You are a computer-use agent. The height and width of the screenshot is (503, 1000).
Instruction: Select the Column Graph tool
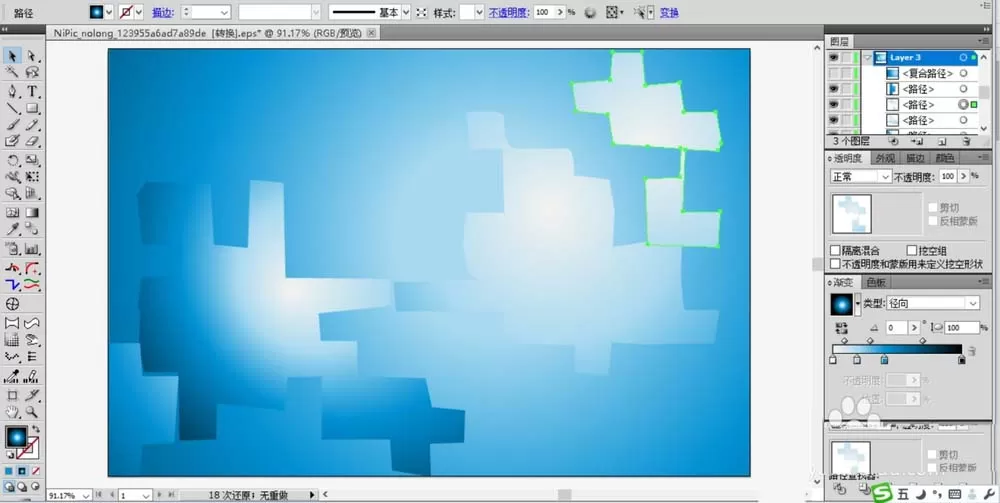[32, 249]
